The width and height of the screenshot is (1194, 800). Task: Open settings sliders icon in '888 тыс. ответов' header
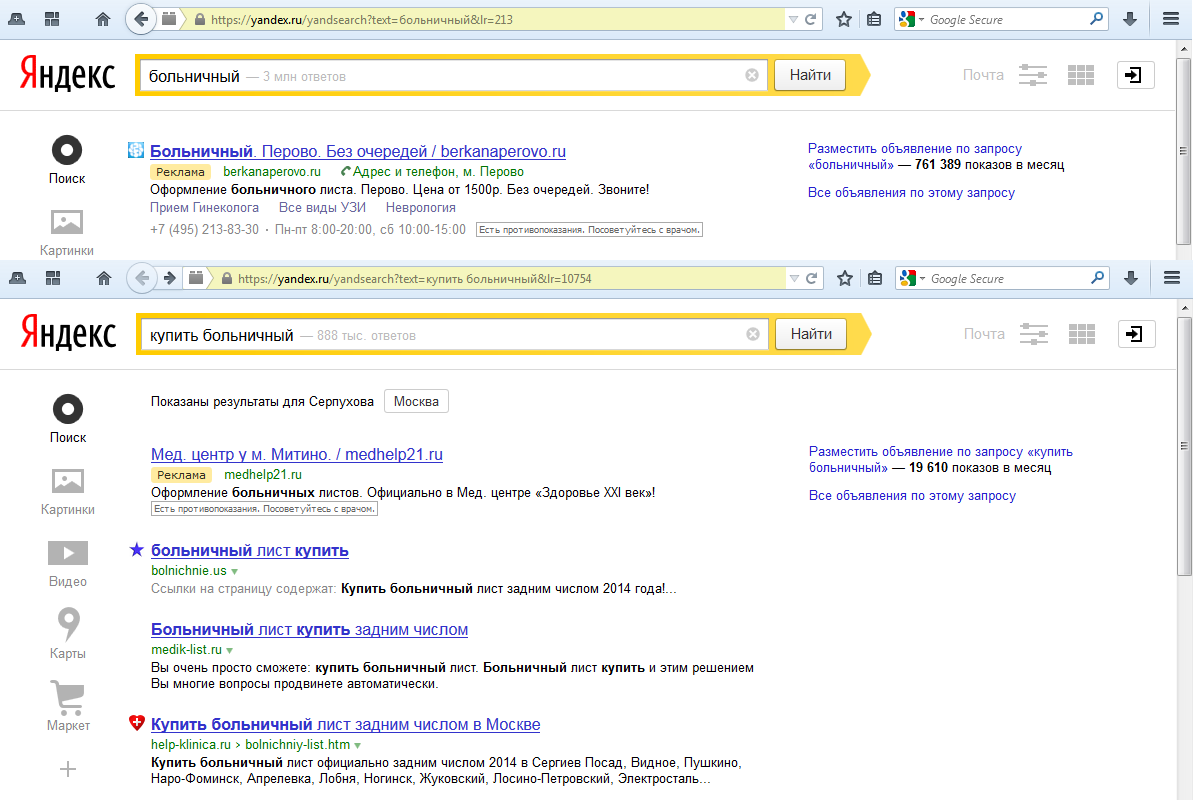(x=1033, y=333)
